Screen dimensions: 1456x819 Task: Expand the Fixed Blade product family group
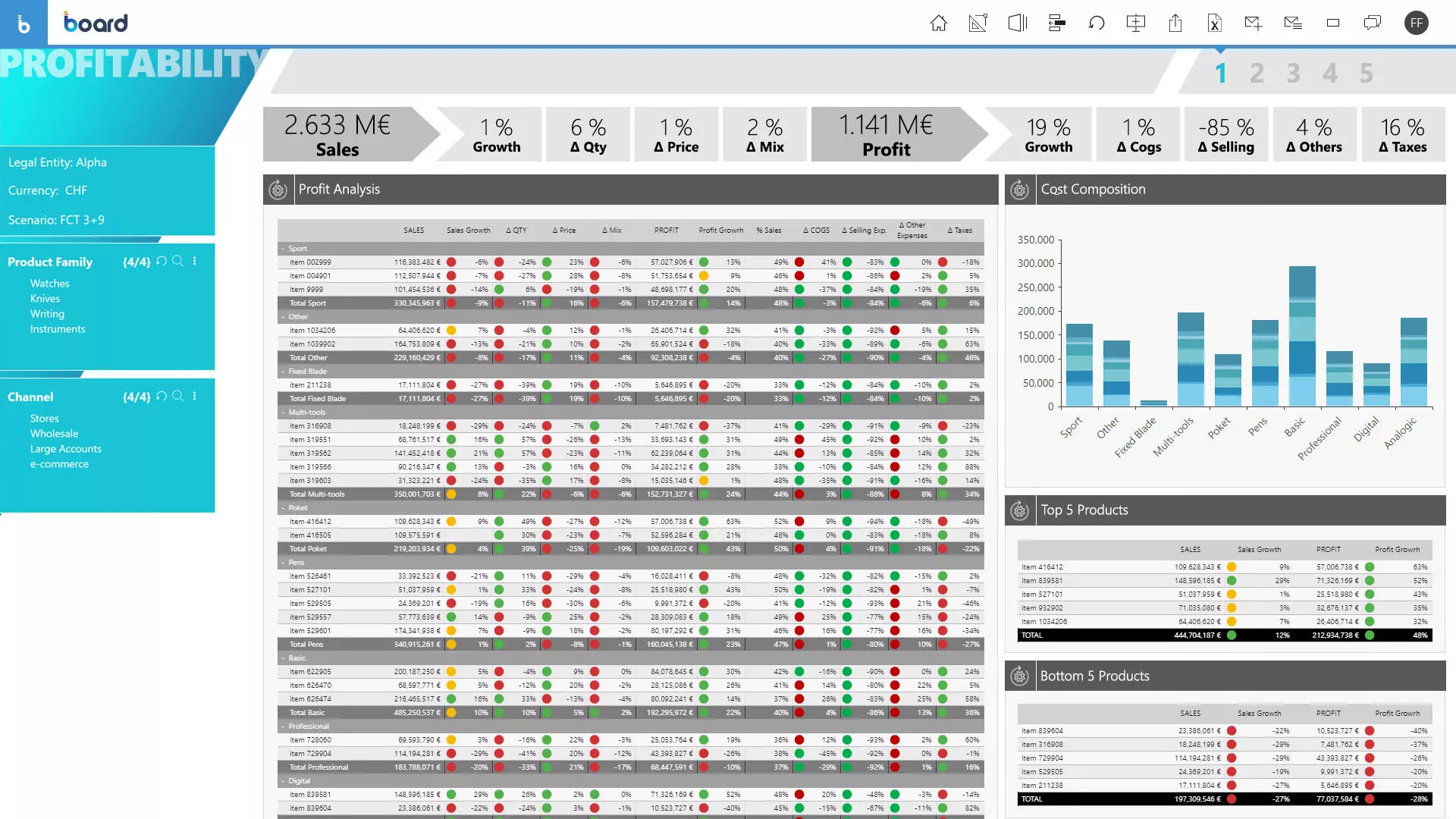pyautogui.click(x=283, y=371)
